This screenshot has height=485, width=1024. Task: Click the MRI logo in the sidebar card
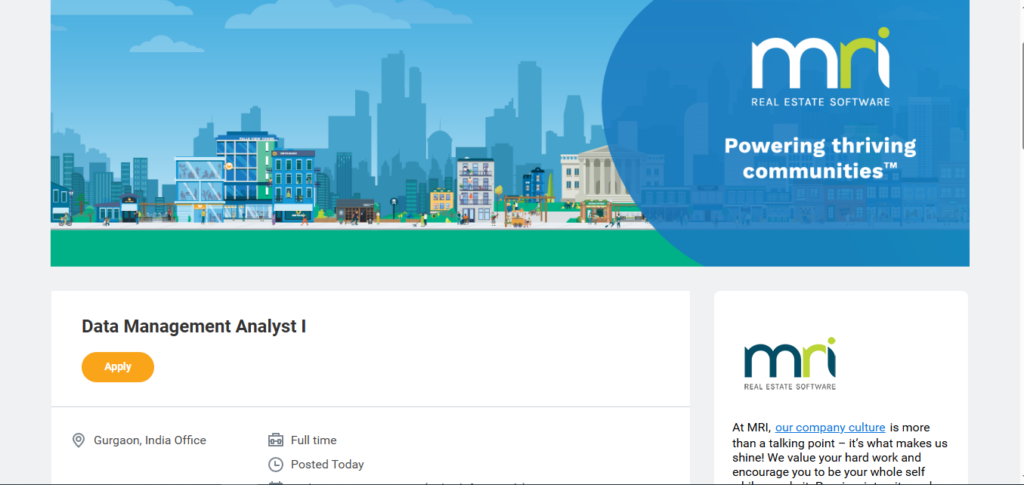[x=790, y=364]
